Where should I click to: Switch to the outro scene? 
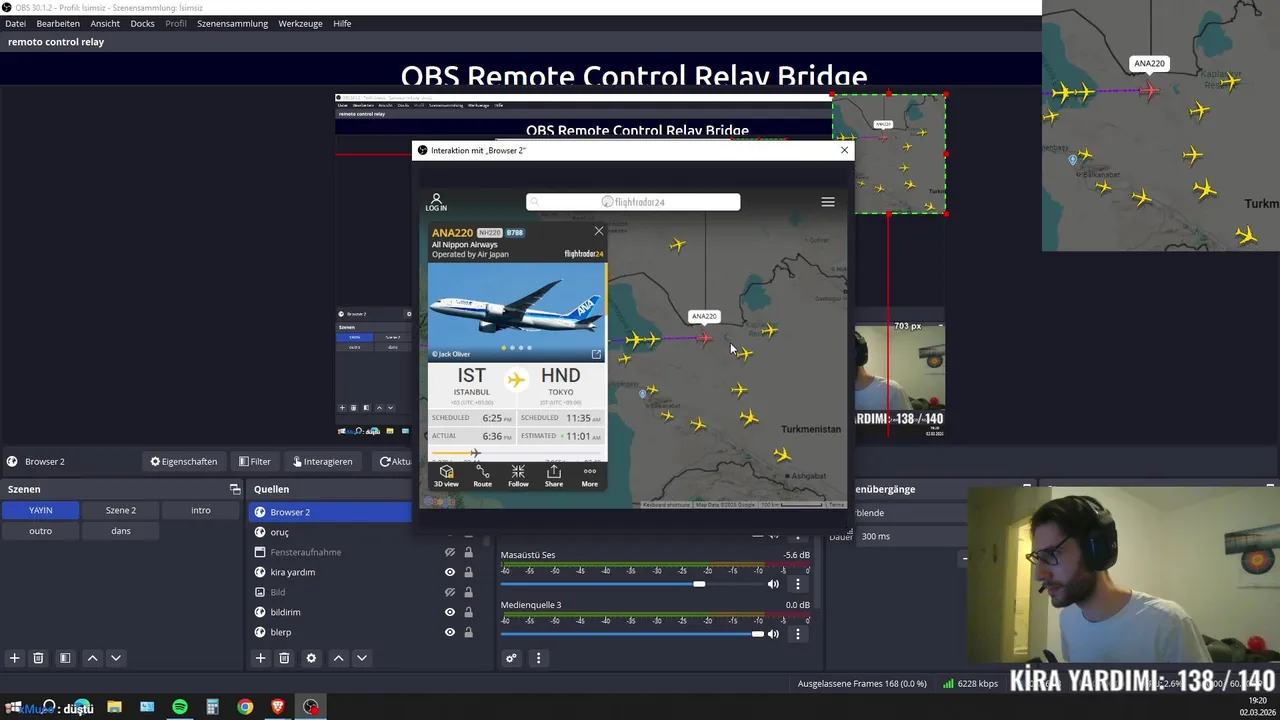(x=40, y=531)
